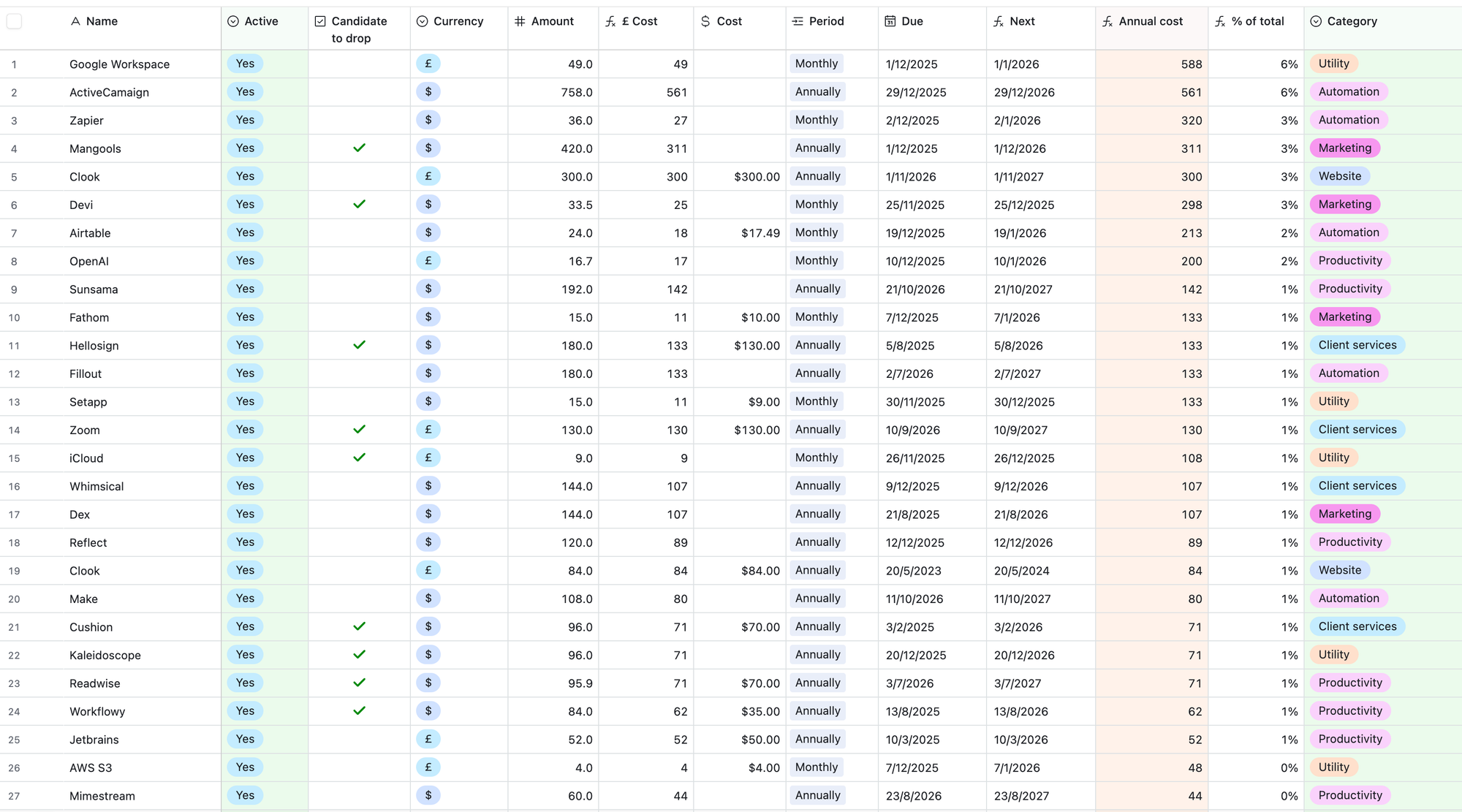Open the Period dropdown for Zapier row
The image size is (1462, 812).
coord(816,120)
